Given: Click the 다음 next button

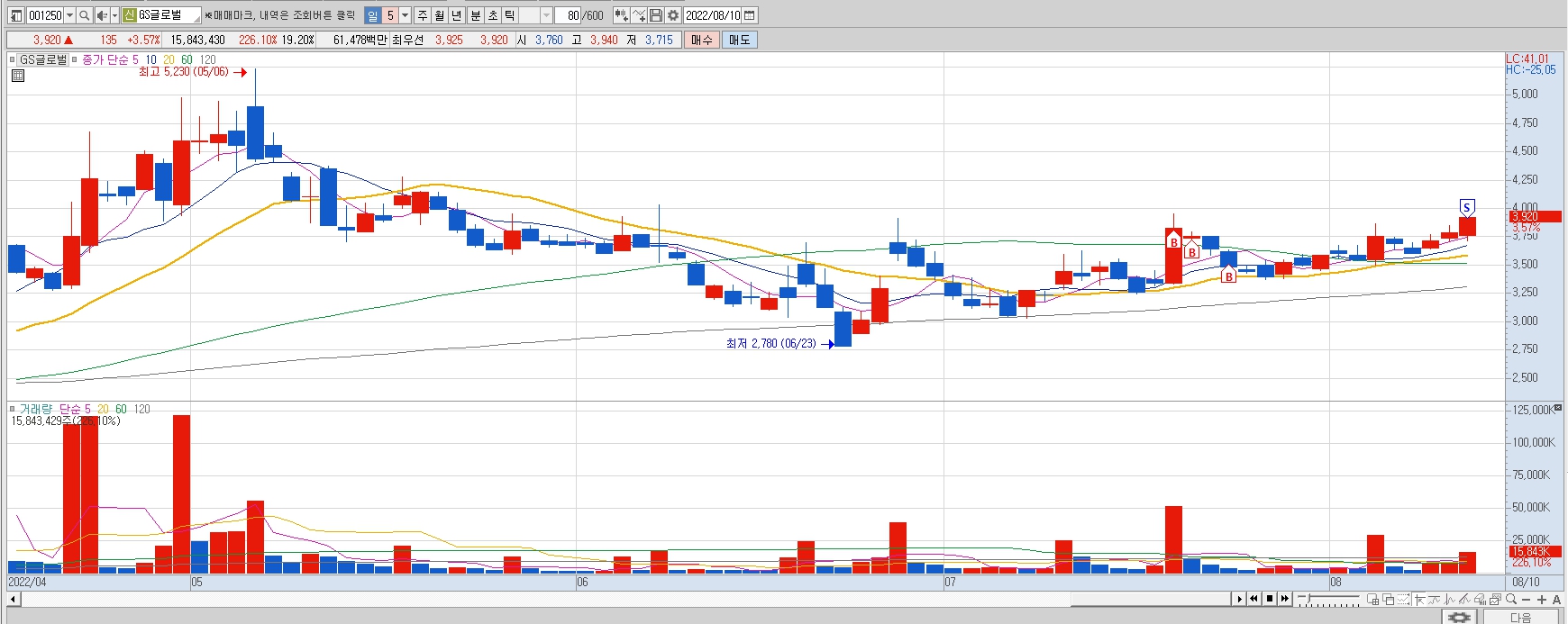Looking at the screenshot, I should click(1520, 617).
